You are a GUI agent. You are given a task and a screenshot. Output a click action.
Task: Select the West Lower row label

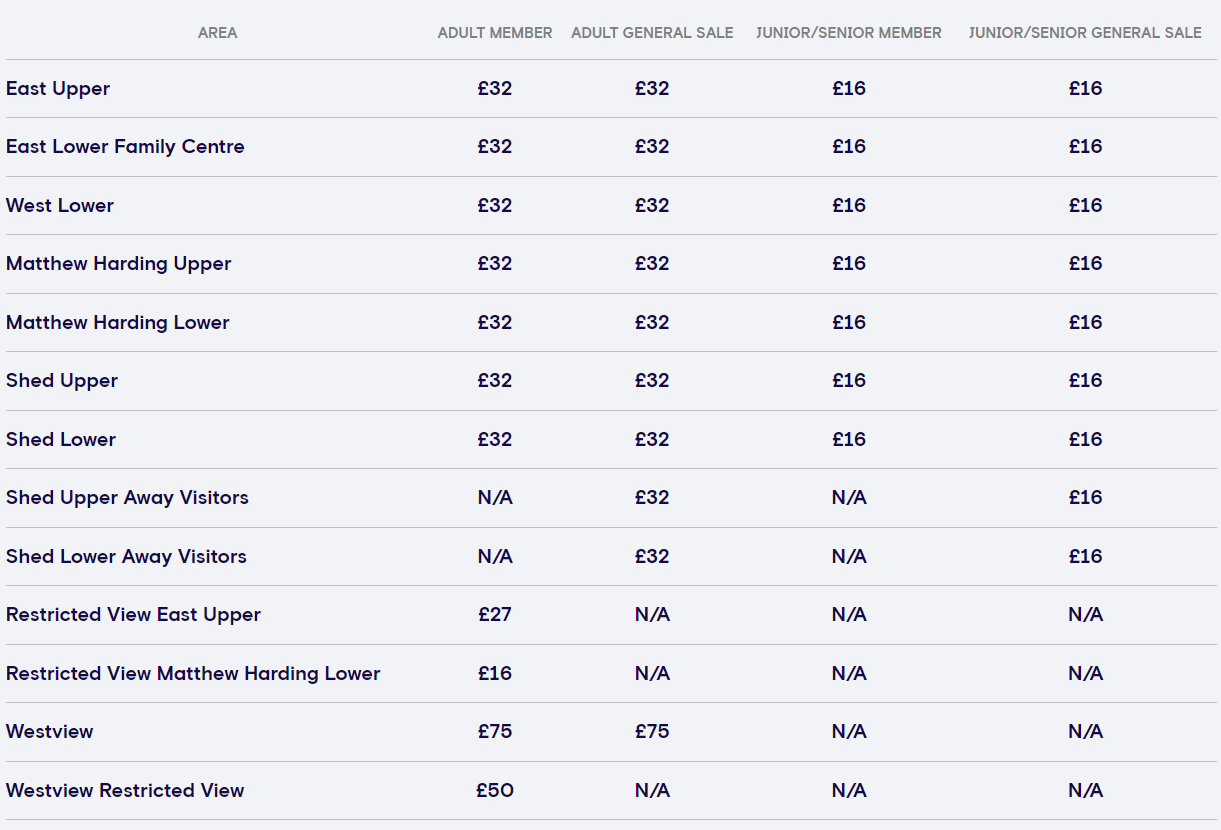pyautogui.click(x=60, y=206)
